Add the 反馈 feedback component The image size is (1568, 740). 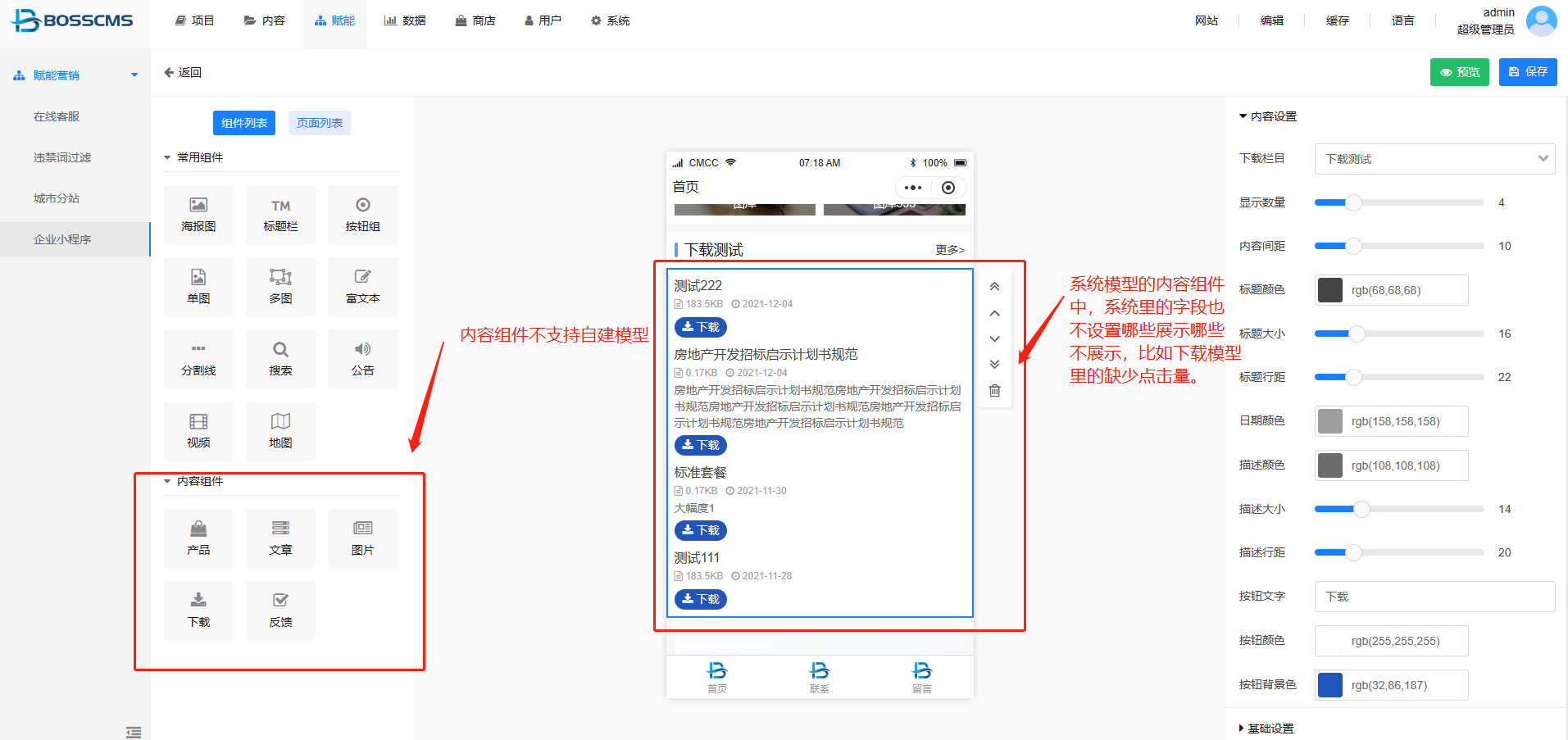pos(280,611)
